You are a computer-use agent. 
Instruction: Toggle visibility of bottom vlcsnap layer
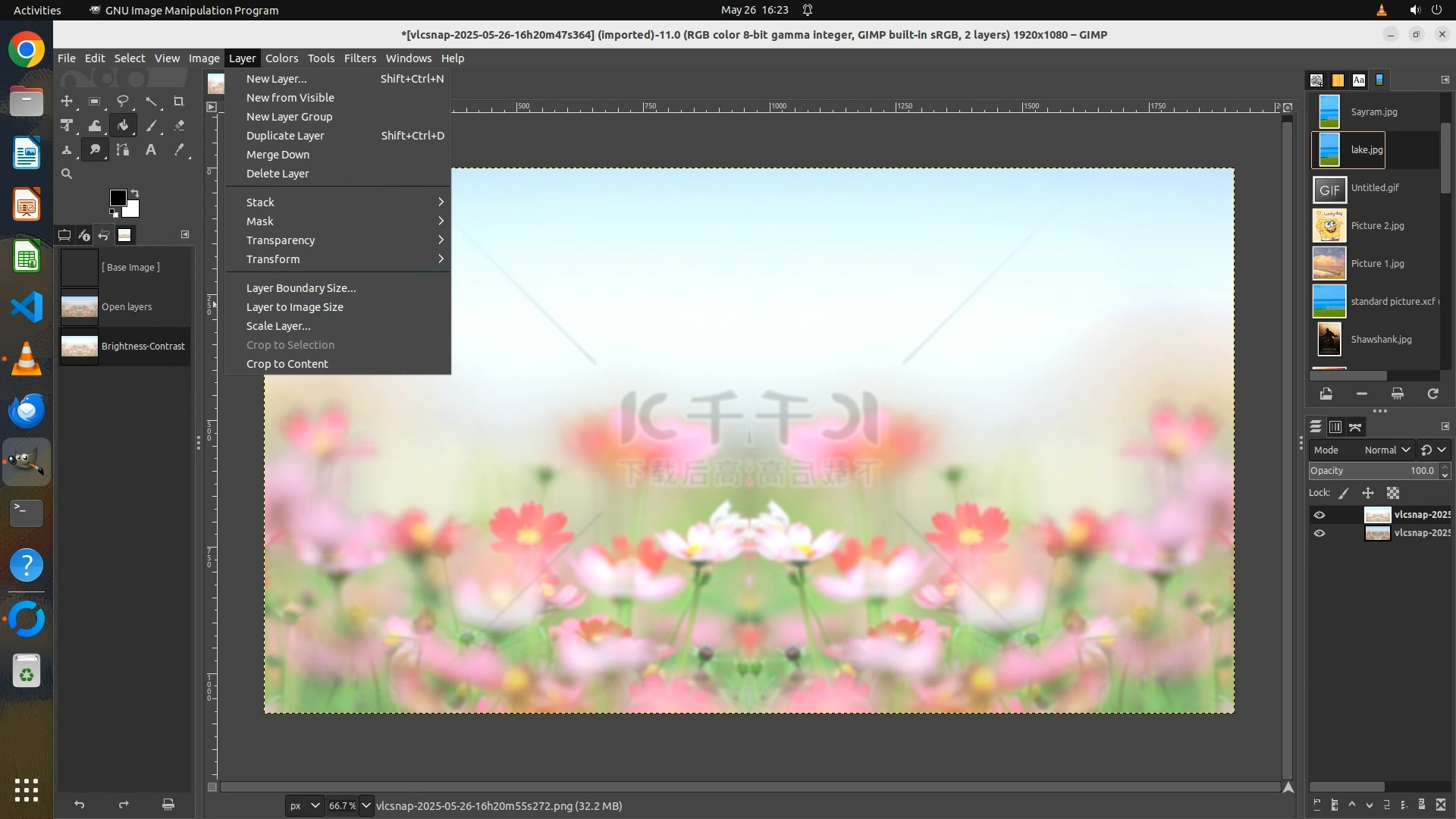tap(1319, 533)
